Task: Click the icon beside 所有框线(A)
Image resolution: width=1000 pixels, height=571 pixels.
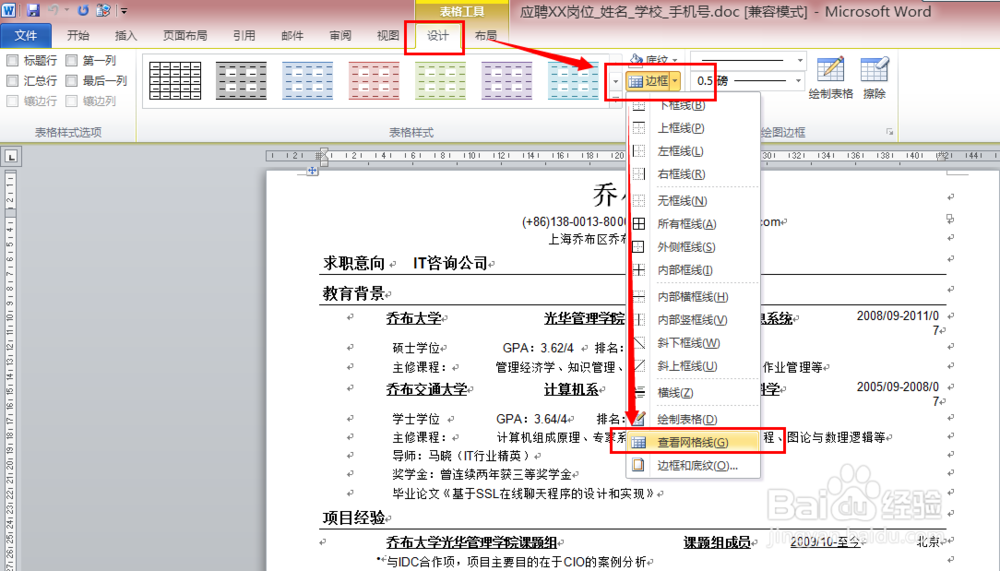Action: click(x=638, y=224)
